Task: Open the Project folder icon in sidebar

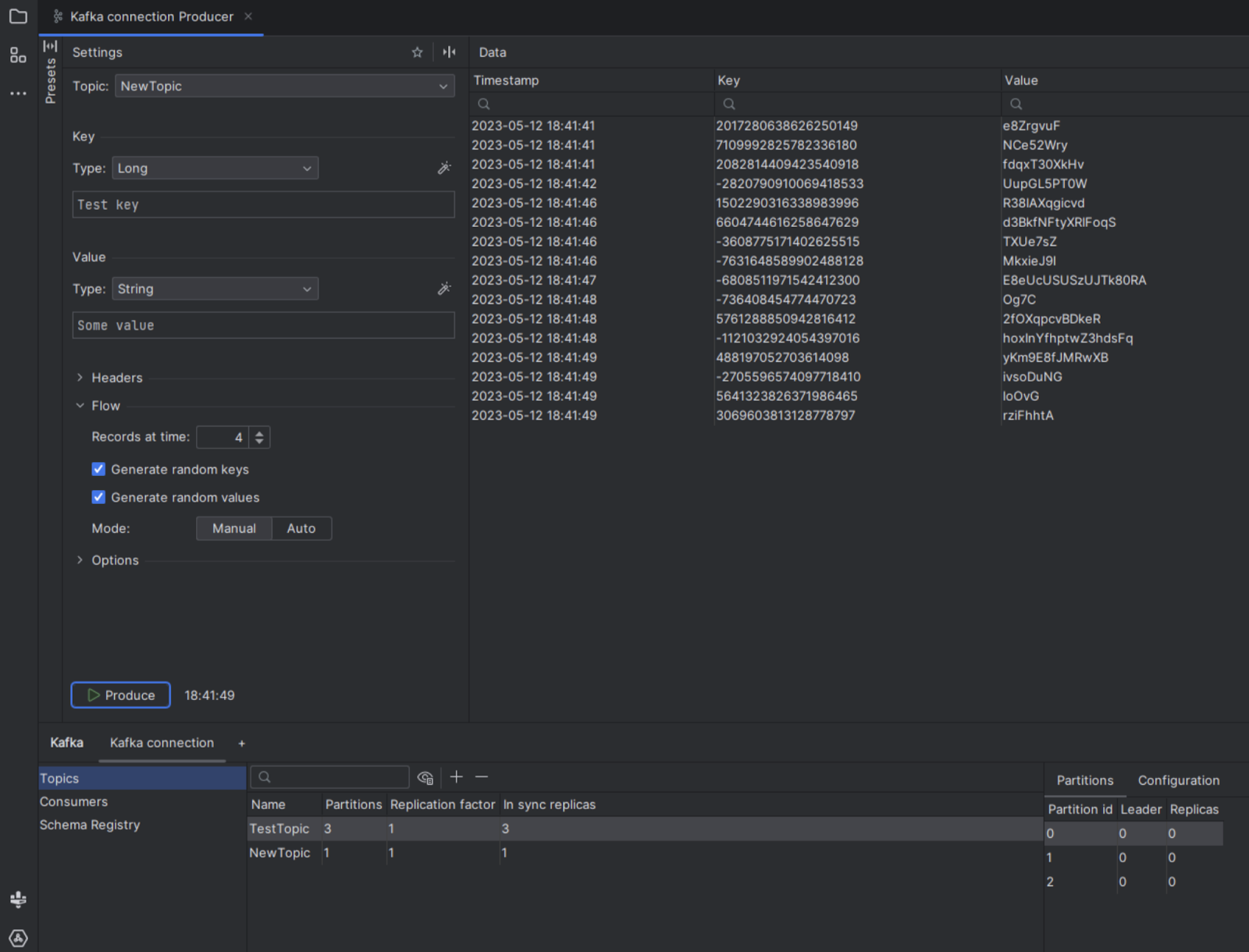Action: pyautogui.click(x=18, y=16)
